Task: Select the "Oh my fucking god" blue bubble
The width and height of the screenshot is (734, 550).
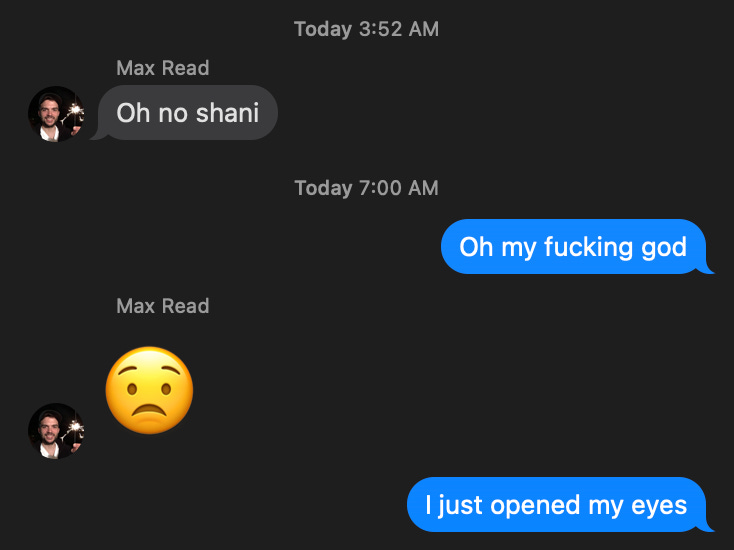Action: 577,246
